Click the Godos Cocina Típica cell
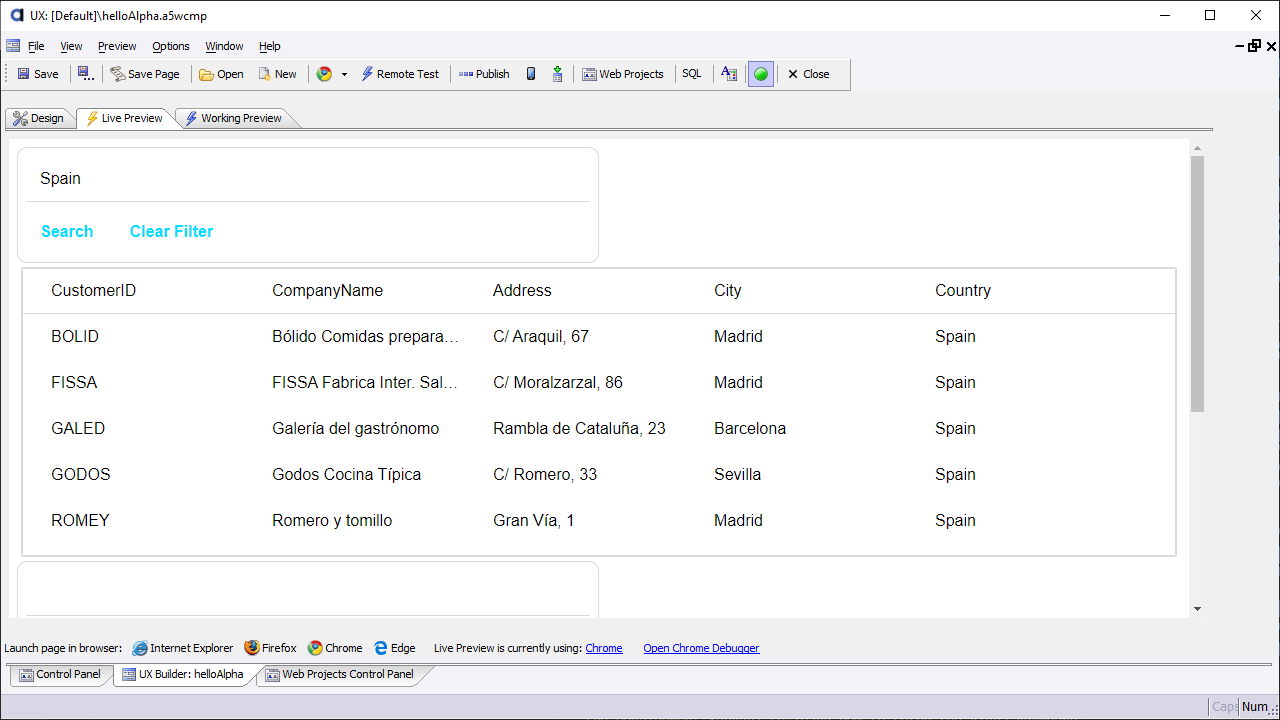 point(347,474)
